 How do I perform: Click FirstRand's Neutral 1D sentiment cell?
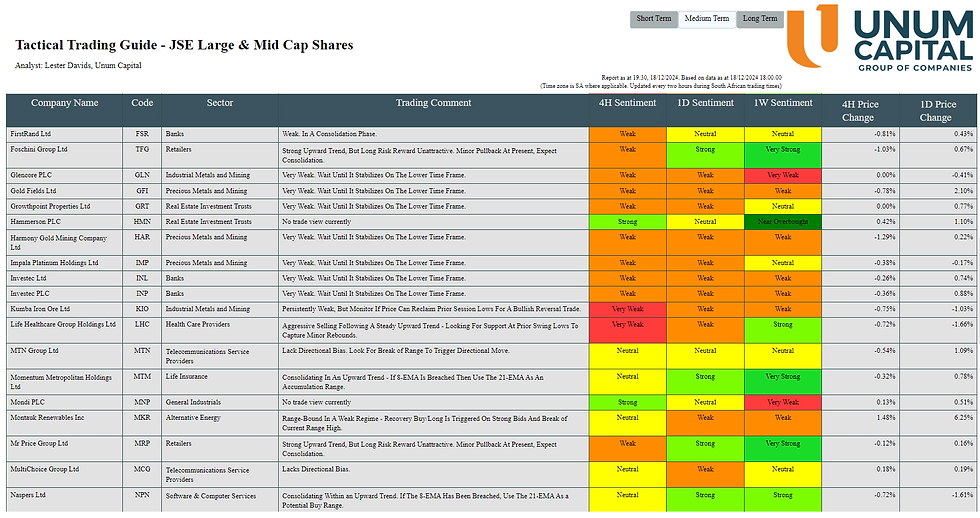tap(705, 134)
